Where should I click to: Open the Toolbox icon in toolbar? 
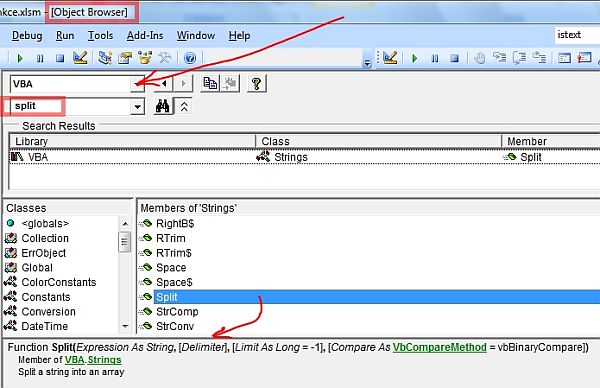point(165,58)
